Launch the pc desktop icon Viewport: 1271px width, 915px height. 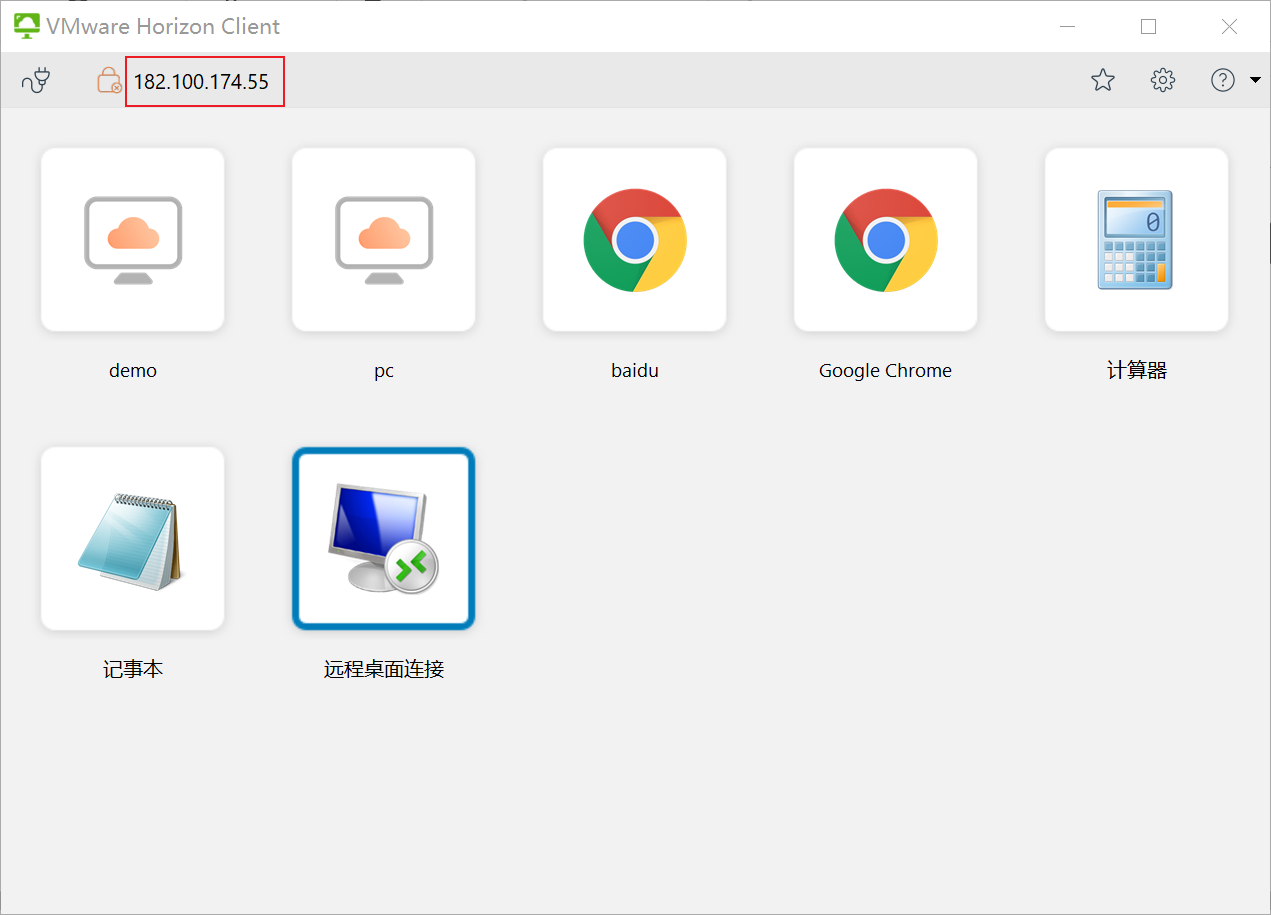[384, 240]
